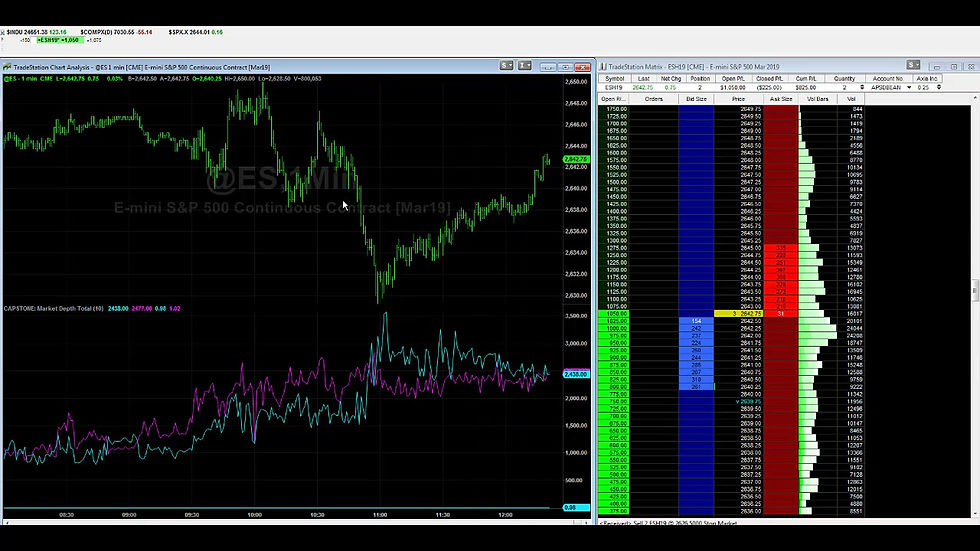Image resolution: width=980 pixels, height=551 pixels.
Task: Click the yellow 2642.75 last price cell
Action: tap(738, 314)
